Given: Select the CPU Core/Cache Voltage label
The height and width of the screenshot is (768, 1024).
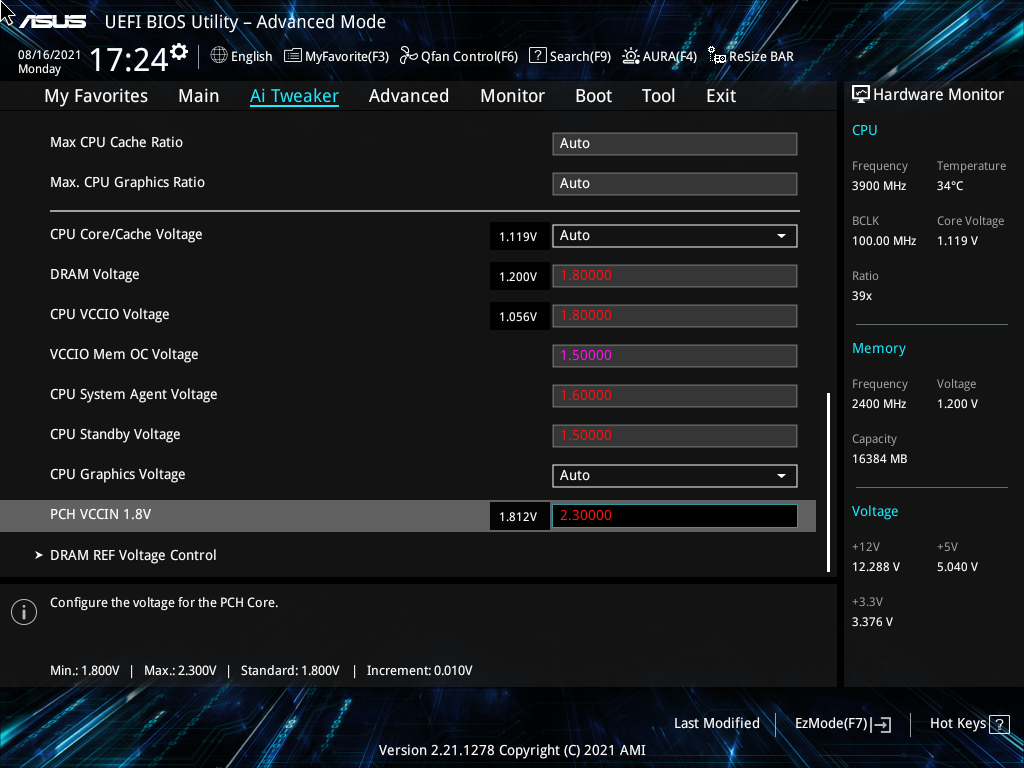Looking at the screenshot, I should pos(126,234).
